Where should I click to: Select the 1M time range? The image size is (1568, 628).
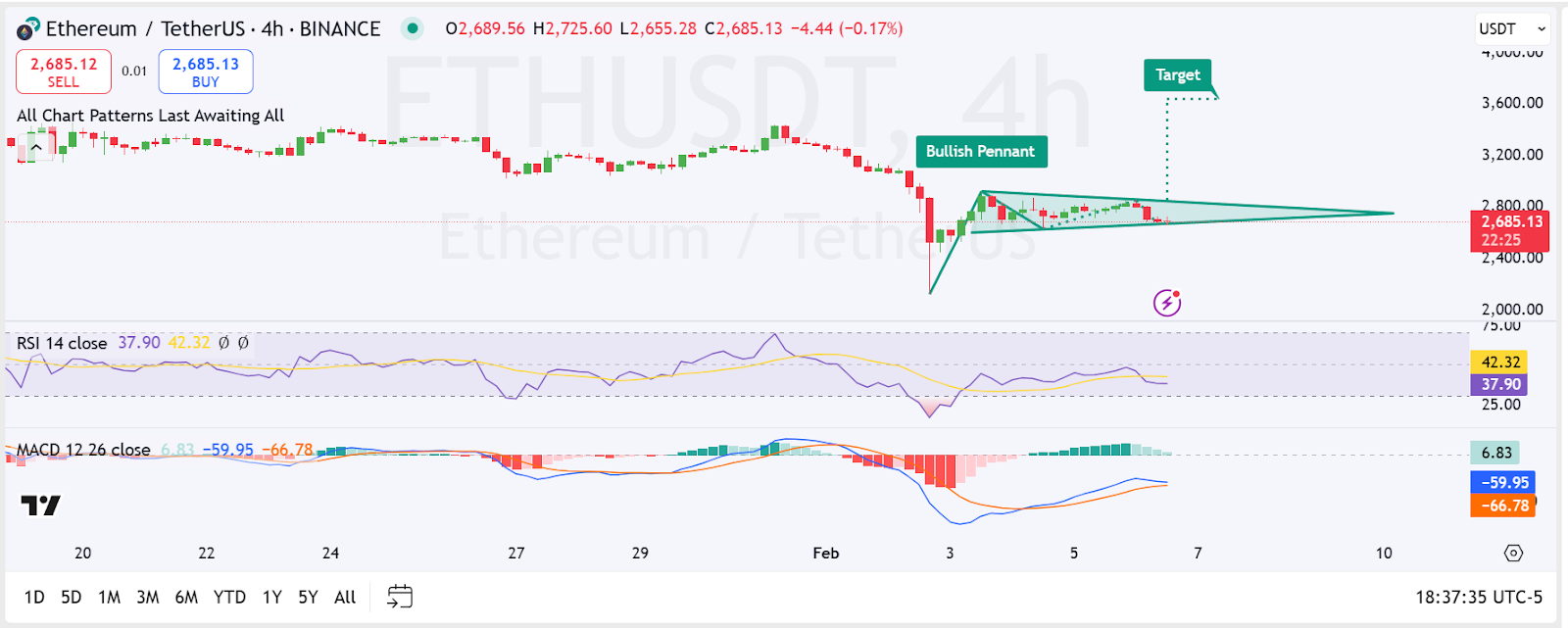coord(109,597)
